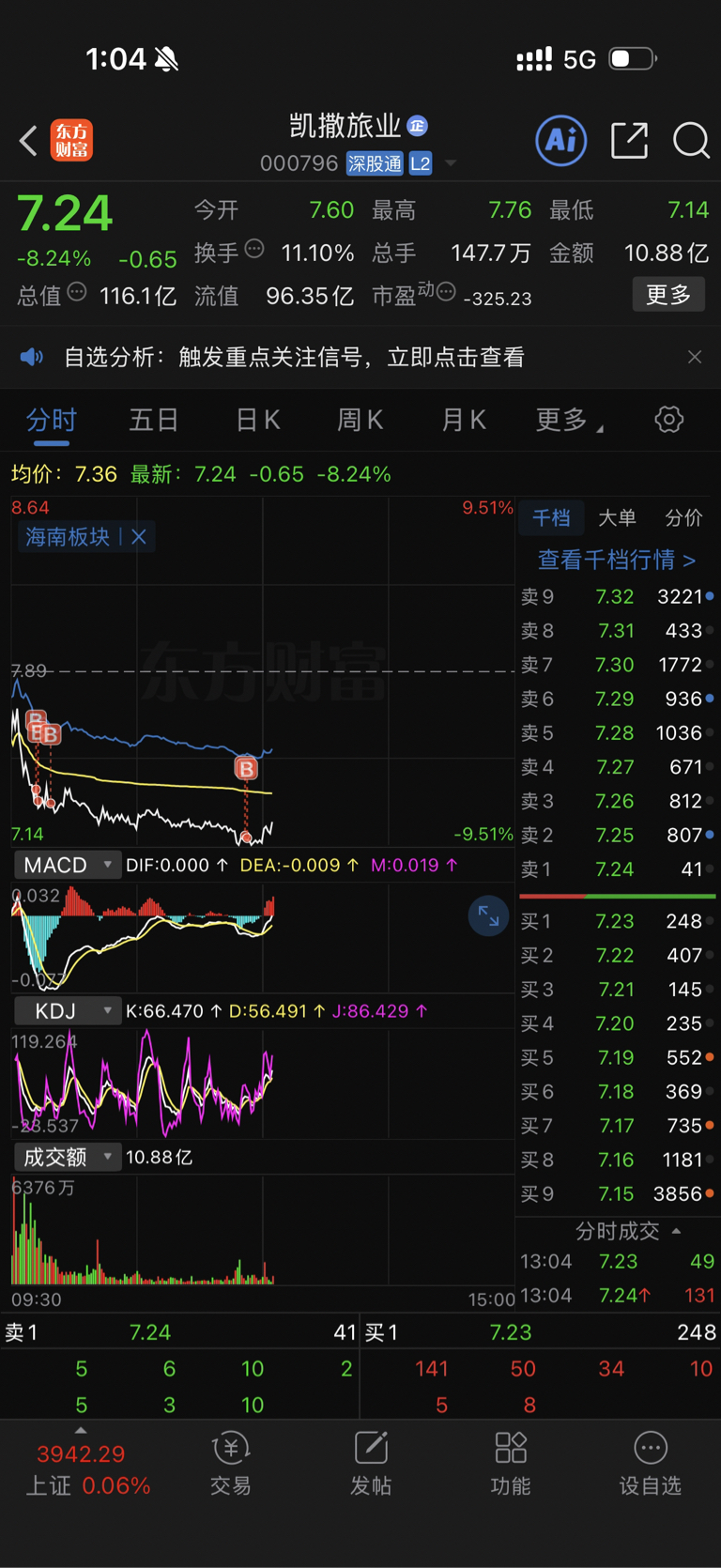This screenshot has height=1568, width=721.
Task: Tap the L2 level badge
Action: coord(421,163)
